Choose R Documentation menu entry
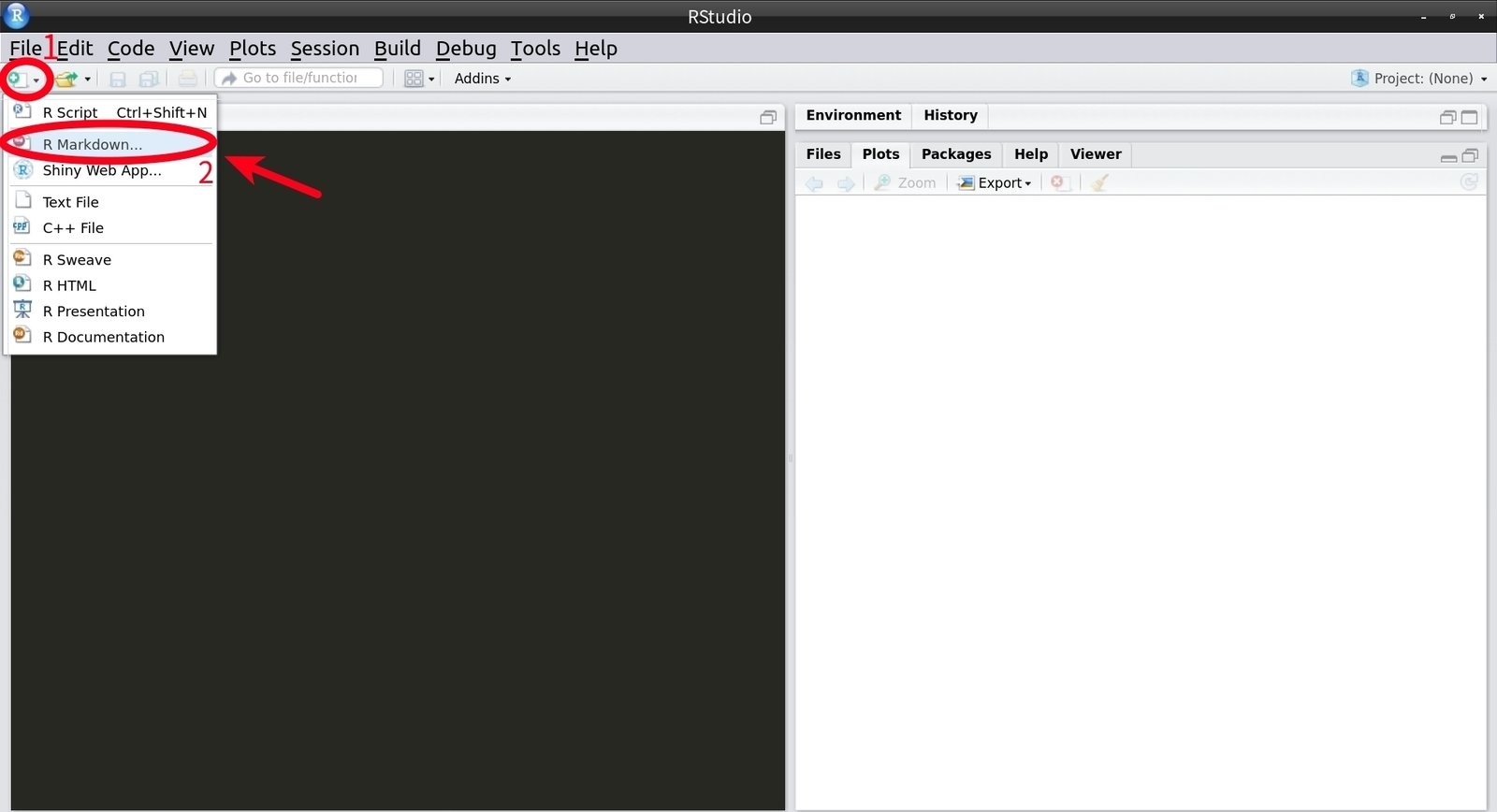 [111, 337]
